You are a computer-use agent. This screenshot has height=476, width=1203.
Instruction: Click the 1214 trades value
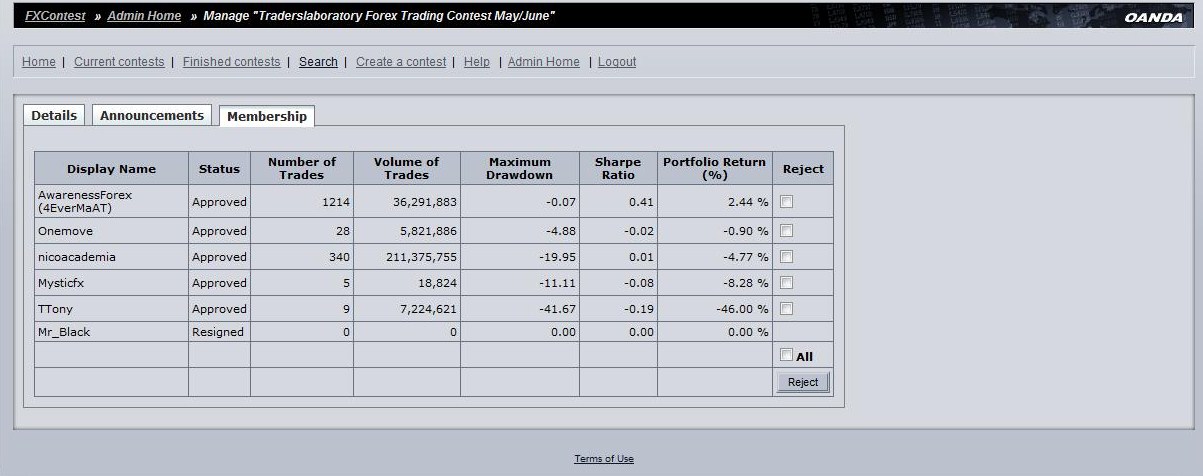click(336, 202)
